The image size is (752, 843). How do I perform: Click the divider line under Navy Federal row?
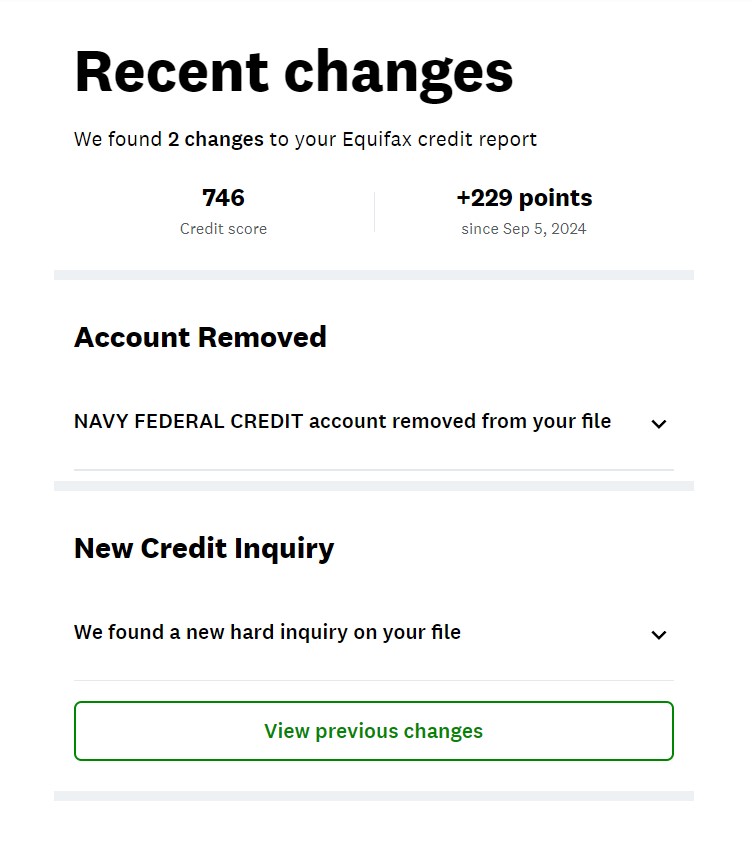click(373, 469)
